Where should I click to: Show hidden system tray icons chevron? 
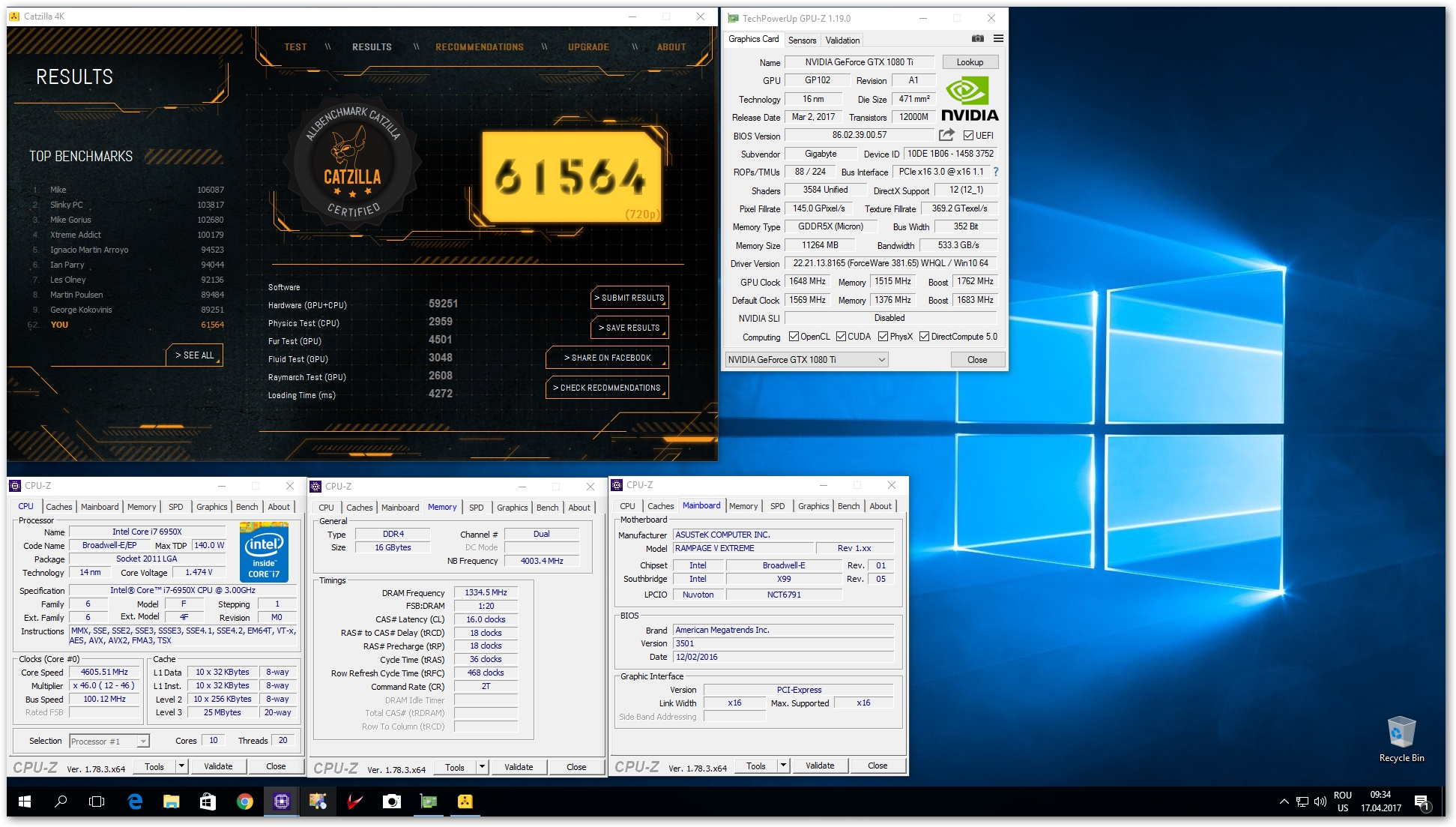coord(1284,802)
